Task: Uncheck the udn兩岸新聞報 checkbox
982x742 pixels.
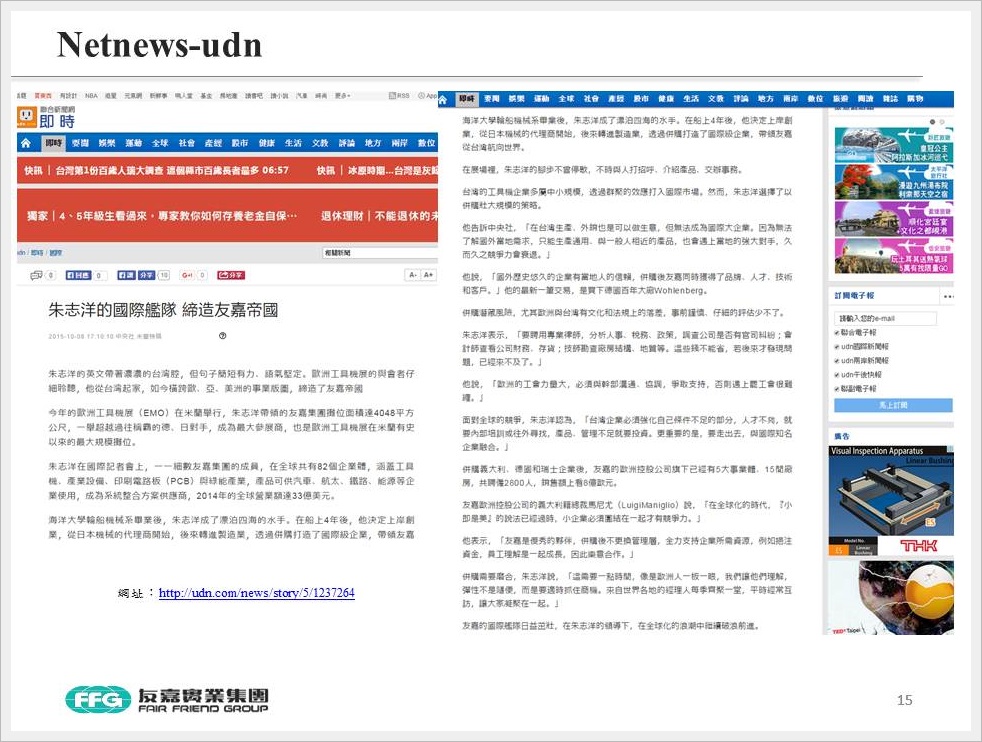Action: (x=836, y=359)
